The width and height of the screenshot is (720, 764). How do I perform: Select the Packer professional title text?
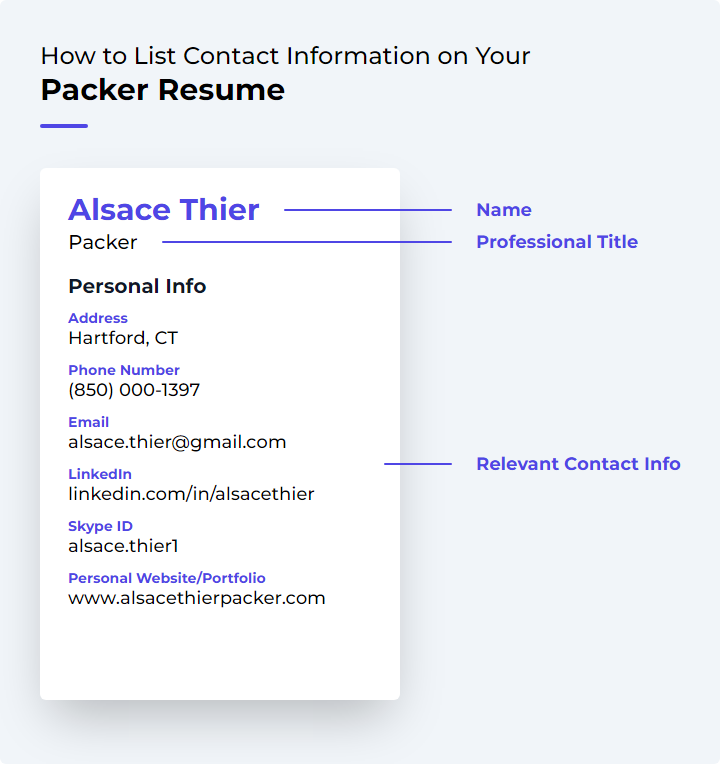(103, 242)
